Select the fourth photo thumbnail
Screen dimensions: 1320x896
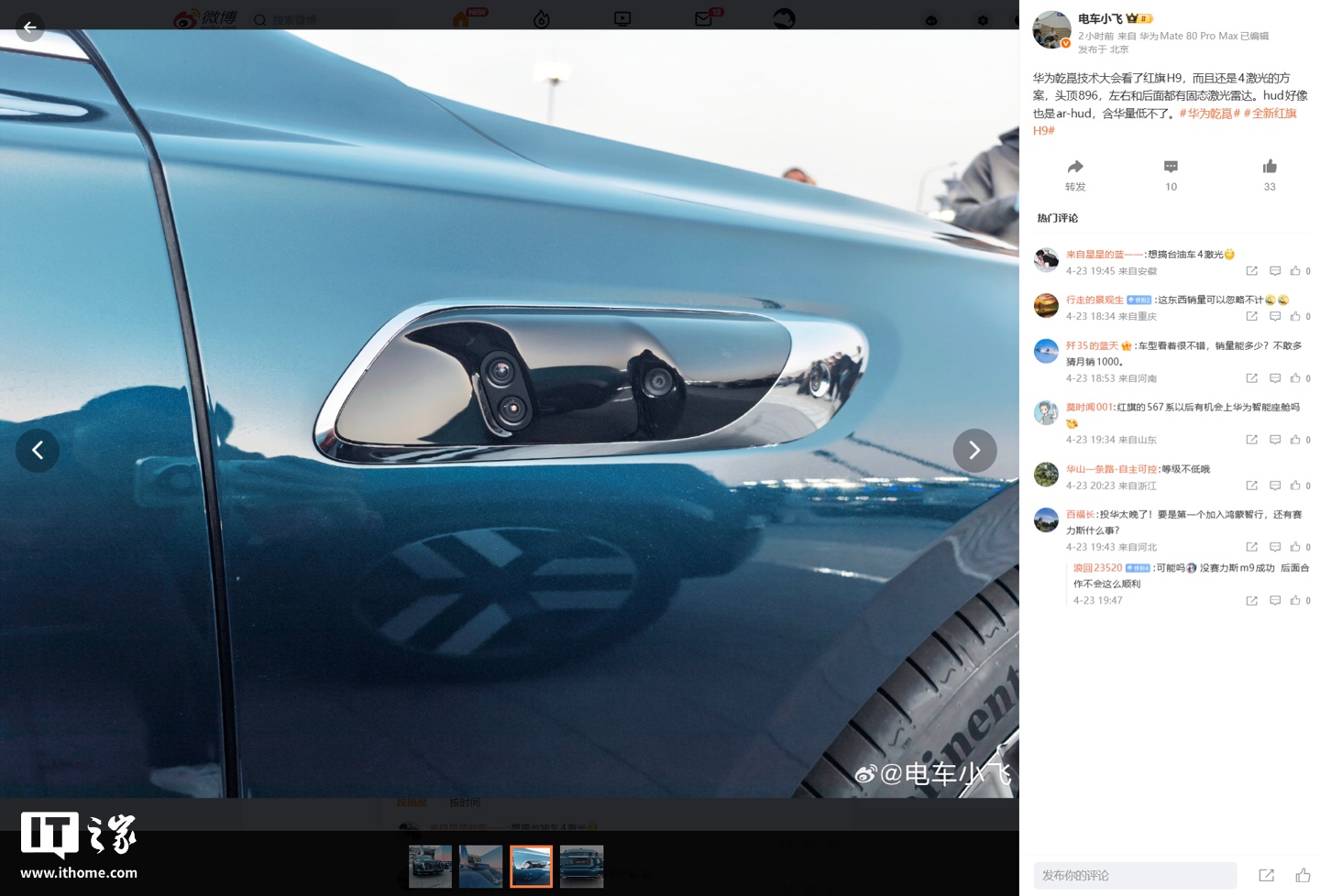pyautogui.click(x=582, y=867)
